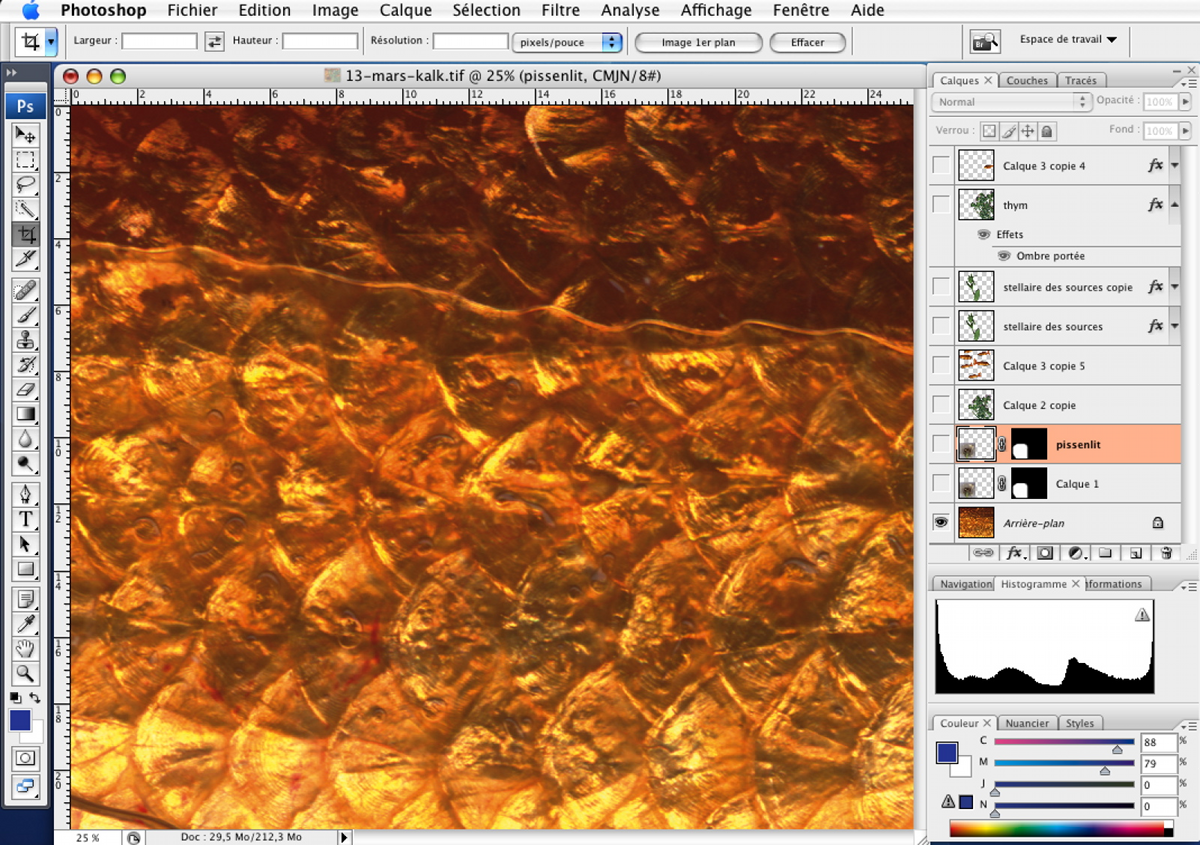This screenshot has width=1200, height=845.
Task: Select the Magic Wand tool
Action: tap(26, 210)
